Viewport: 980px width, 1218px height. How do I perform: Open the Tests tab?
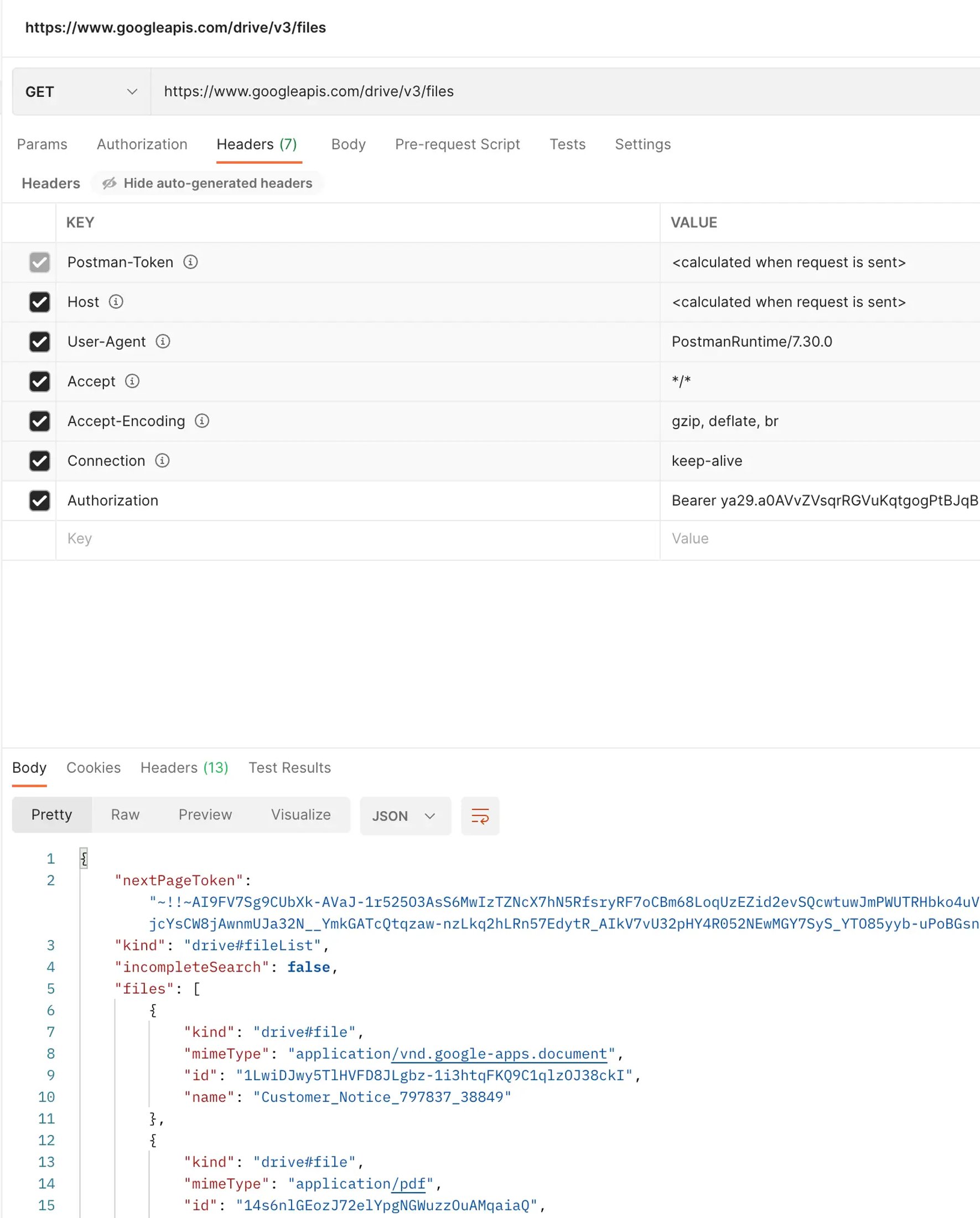pos(567,144)
